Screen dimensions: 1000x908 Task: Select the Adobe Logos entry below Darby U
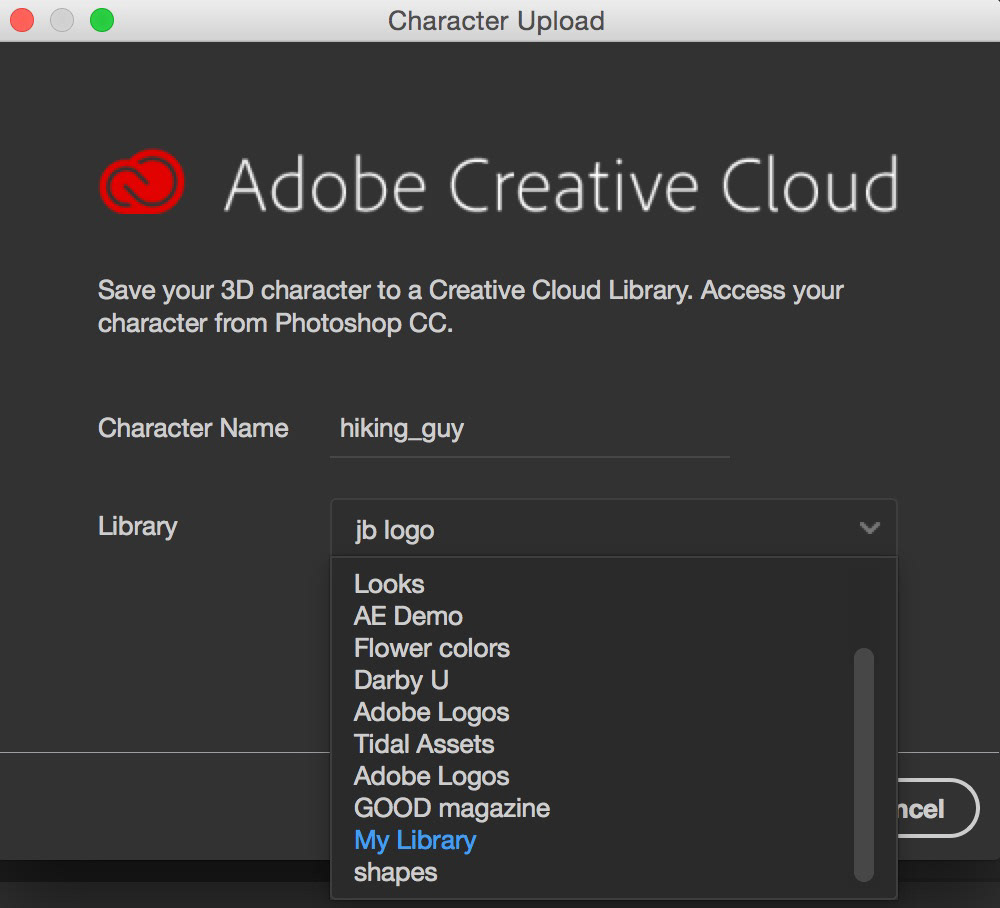[432, 712]
